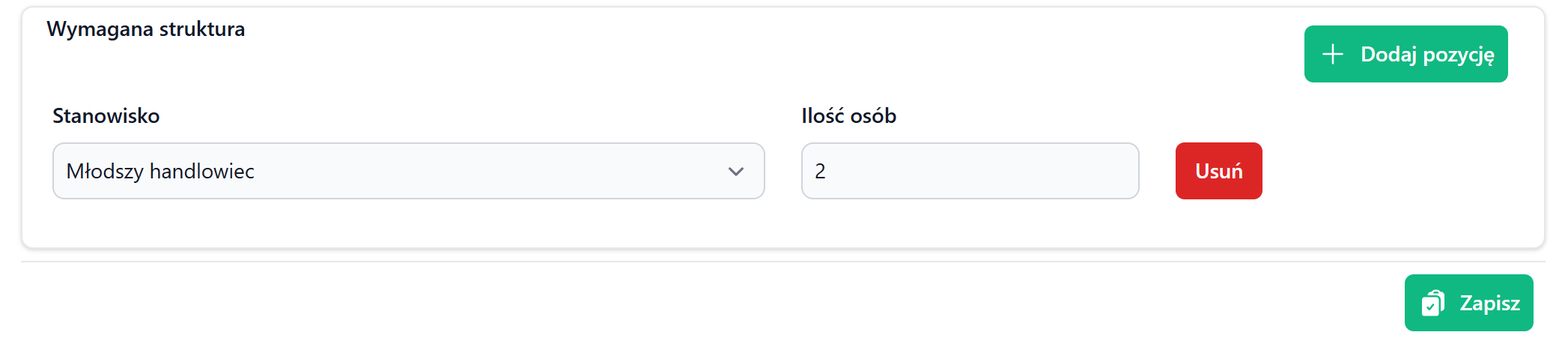Click the Ilość osób field label

(848, 116)
